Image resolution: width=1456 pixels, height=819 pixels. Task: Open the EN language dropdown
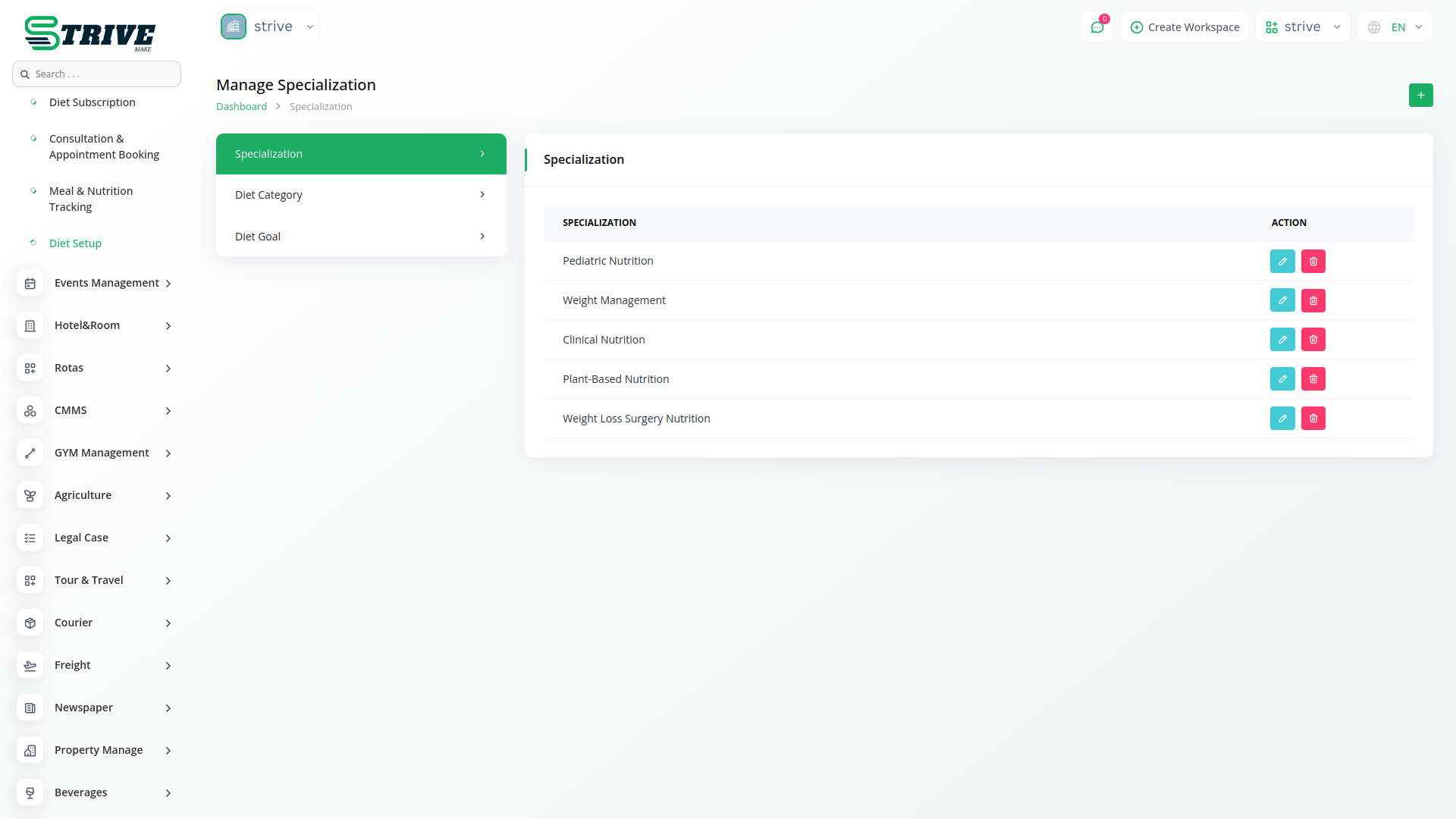pyautogui.click(x=1395, y=27)
